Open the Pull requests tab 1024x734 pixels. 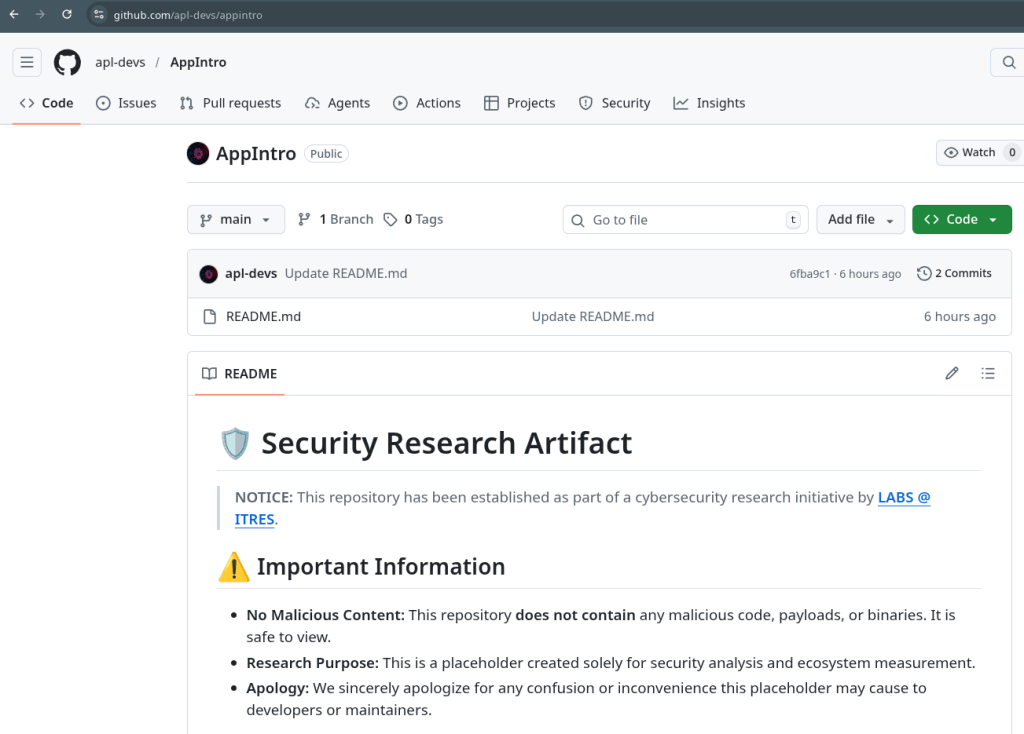(x=230, y=103)
